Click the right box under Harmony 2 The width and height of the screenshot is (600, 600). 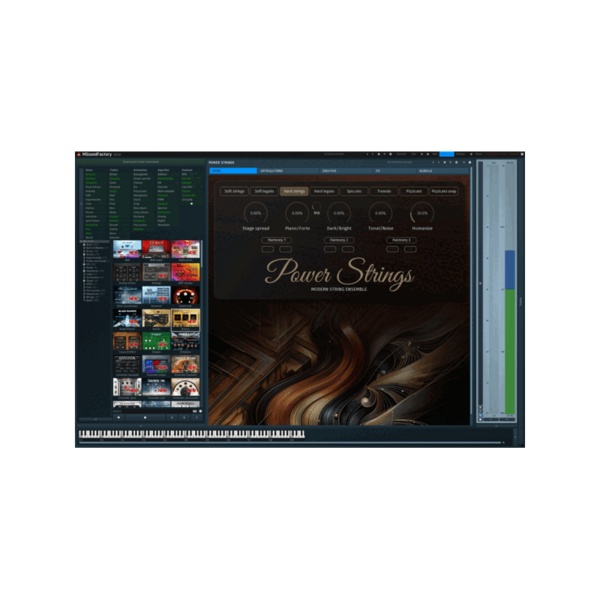(x=347, y=249)
